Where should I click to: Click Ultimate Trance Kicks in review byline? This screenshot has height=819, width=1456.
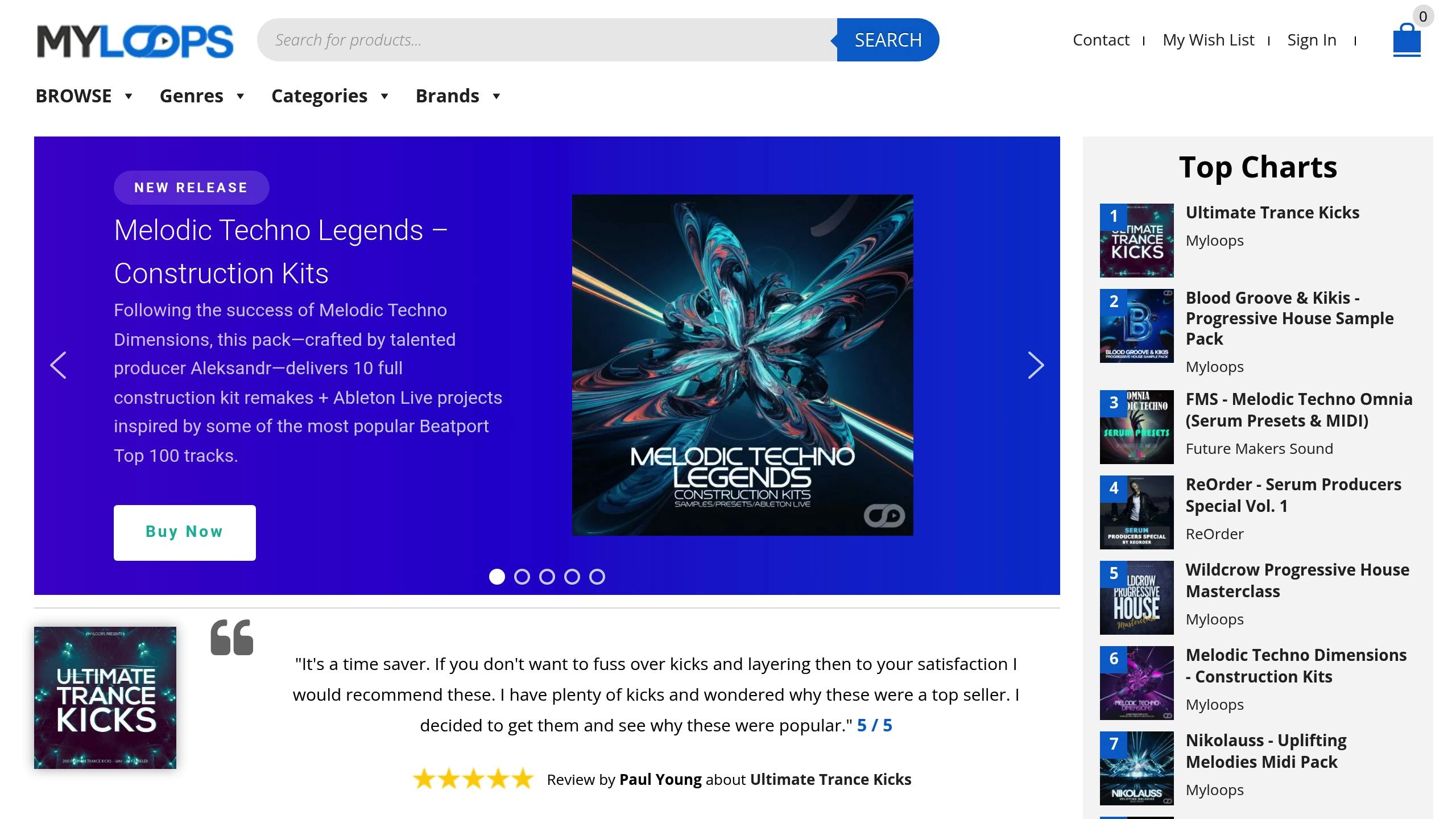point(830,779)
